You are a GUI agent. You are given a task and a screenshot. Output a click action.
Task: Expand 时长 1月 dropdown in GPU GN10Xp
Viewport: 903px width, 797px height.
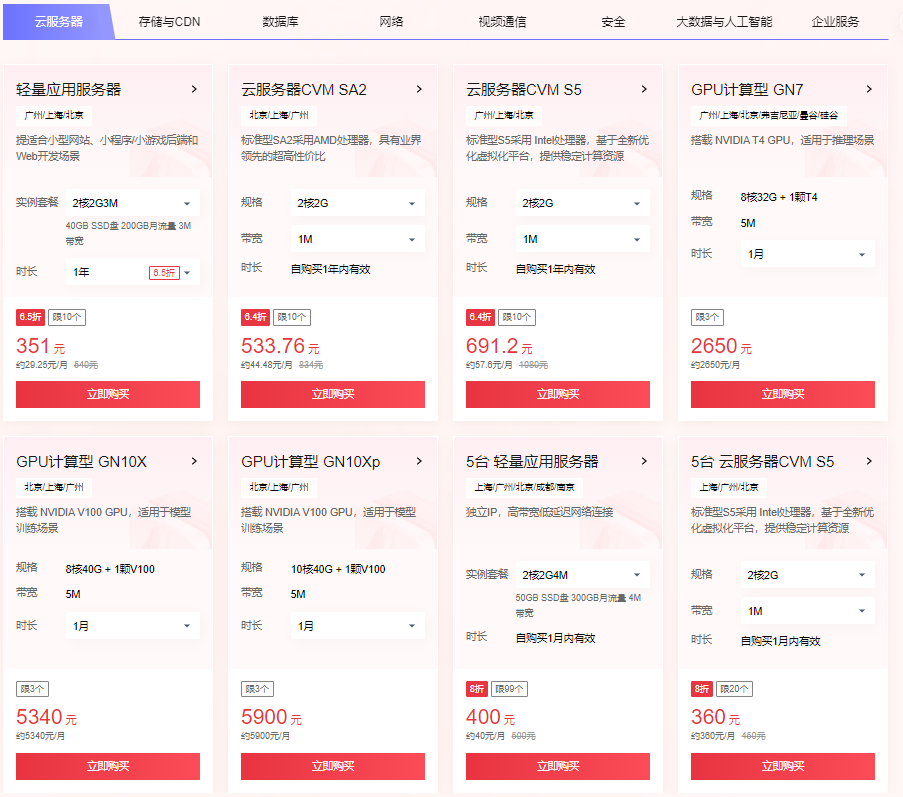358,626
